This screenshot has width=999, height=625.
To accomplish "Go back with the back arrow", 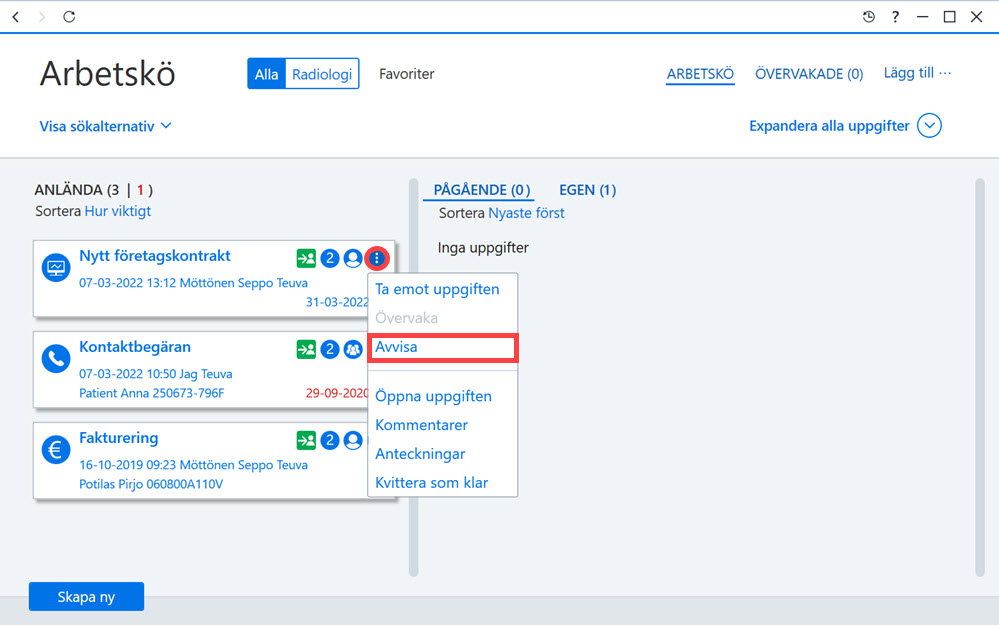I will (16, 17).
